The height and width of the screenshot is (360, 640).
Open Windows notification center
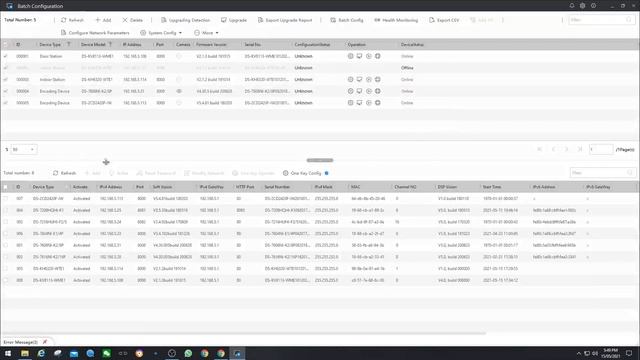(629, 353)
